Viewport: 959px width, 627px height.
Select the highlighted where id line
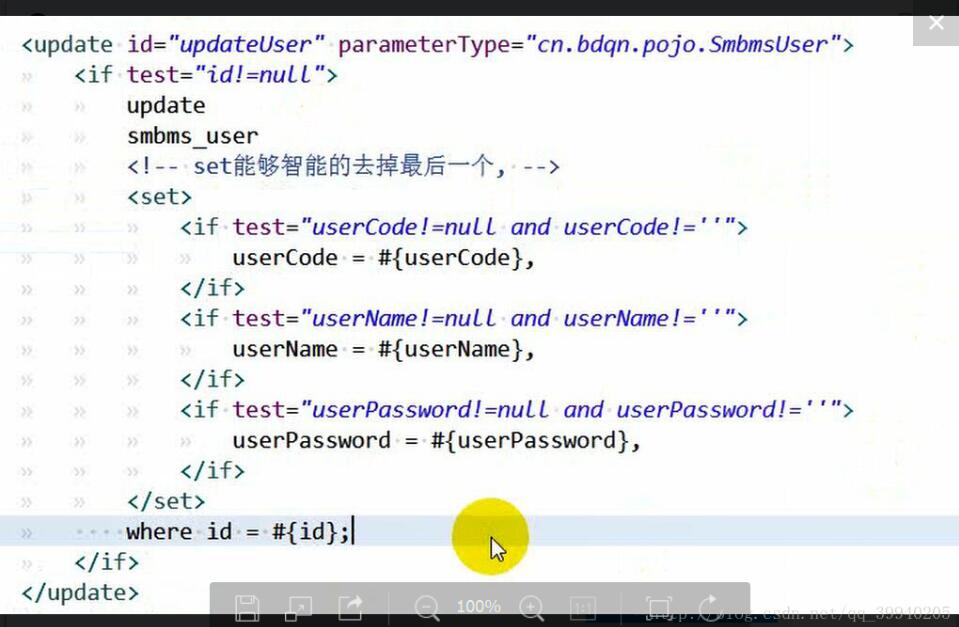[239, 531]
